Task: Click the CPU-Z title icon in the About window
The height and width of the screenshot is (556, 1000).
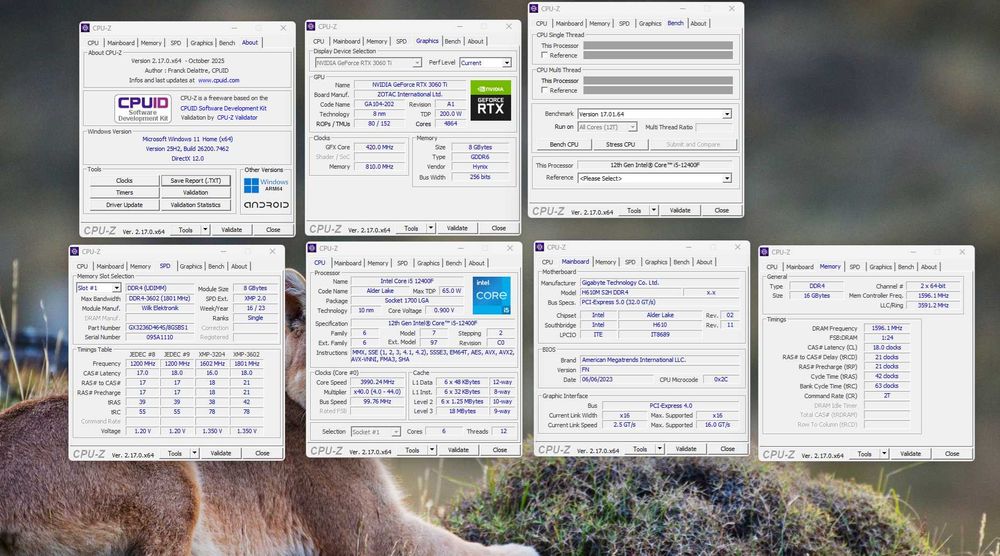Action: (x=85, y=28)
